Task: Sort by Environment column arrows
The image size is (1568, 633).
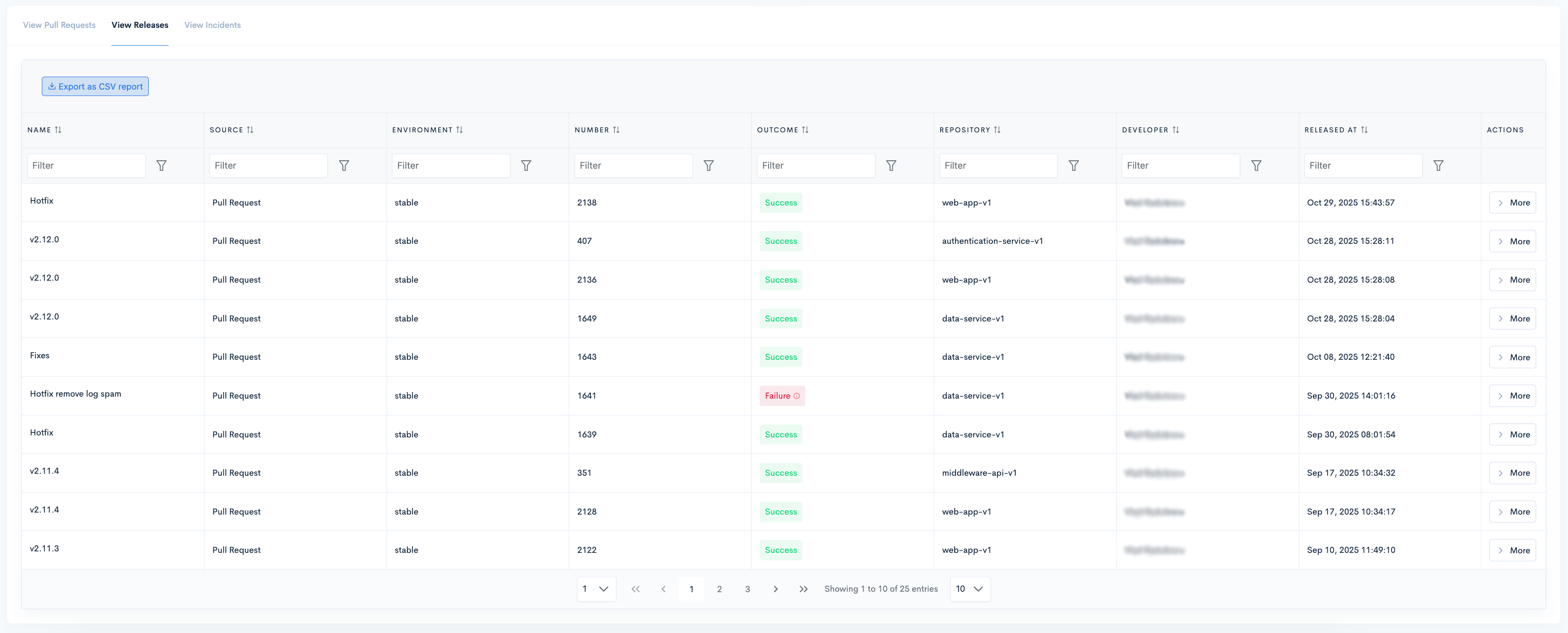Action: [x=460, y=130]
